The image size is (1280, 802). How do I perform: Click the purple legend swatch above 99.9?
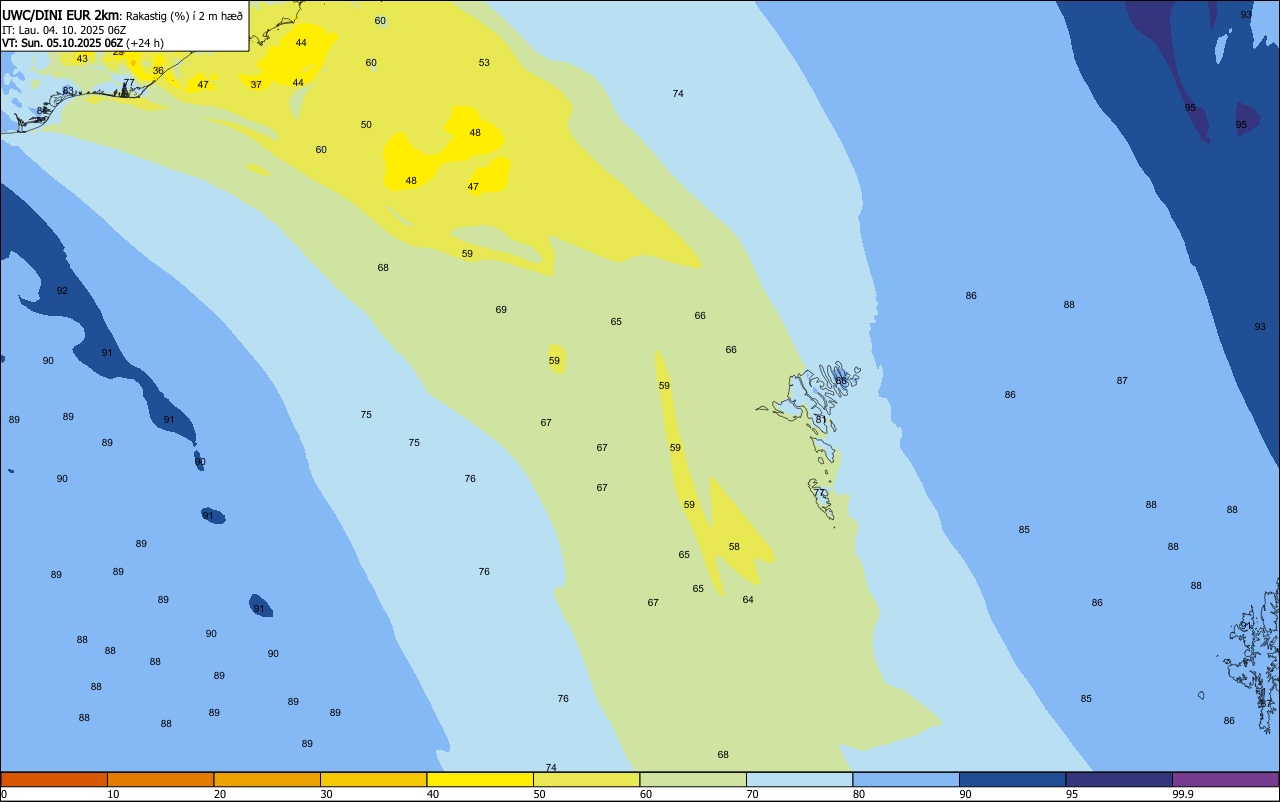coord(1225,779)
